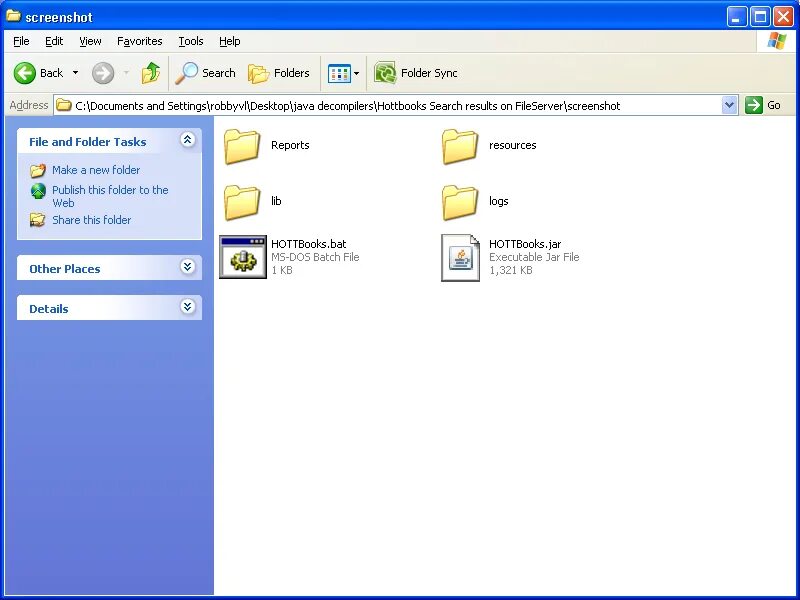
Task: Toggle the Folders tree pane
Action: click(279, 73)
